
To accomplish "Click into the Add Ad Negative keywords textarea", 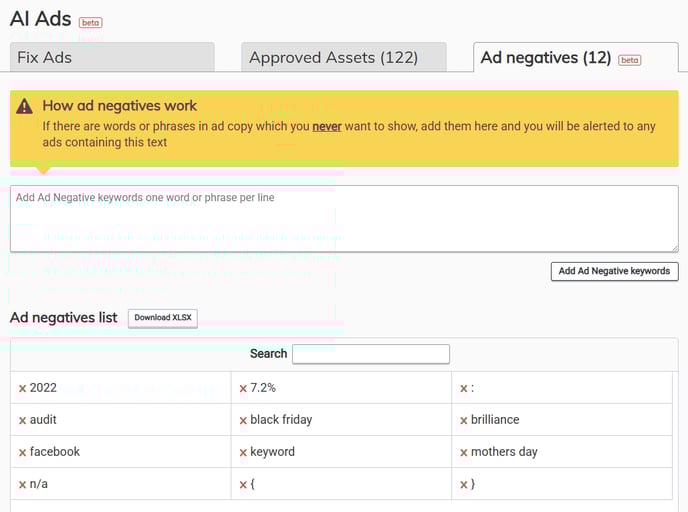I will pos(343,218).
